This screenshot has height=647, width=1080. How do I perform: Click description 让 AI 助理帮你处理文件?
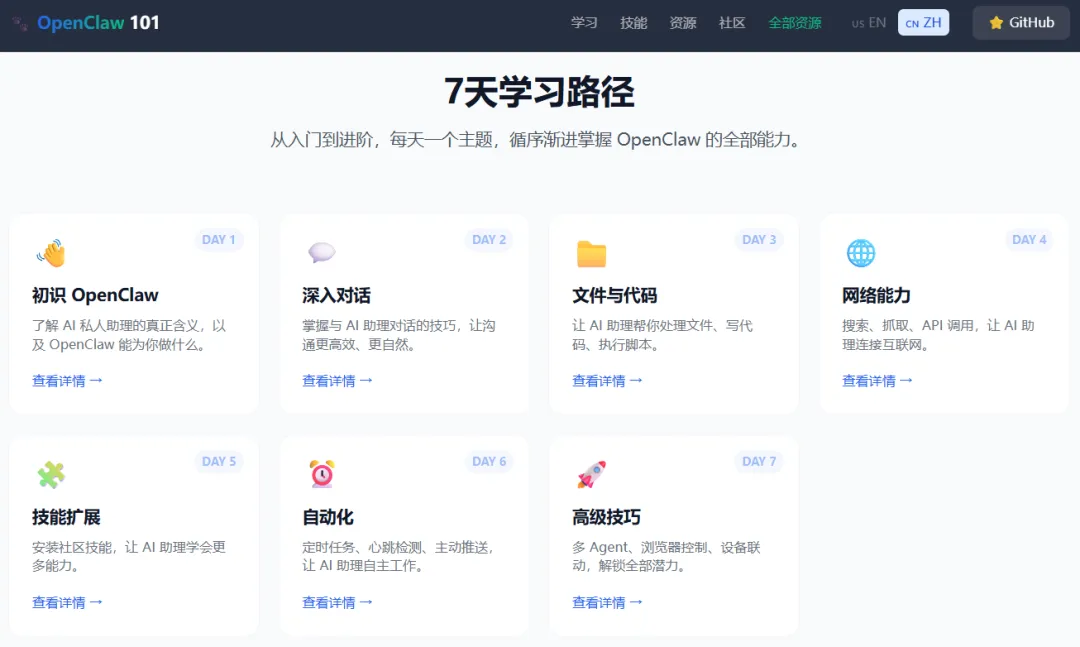[x=663, y=335]
